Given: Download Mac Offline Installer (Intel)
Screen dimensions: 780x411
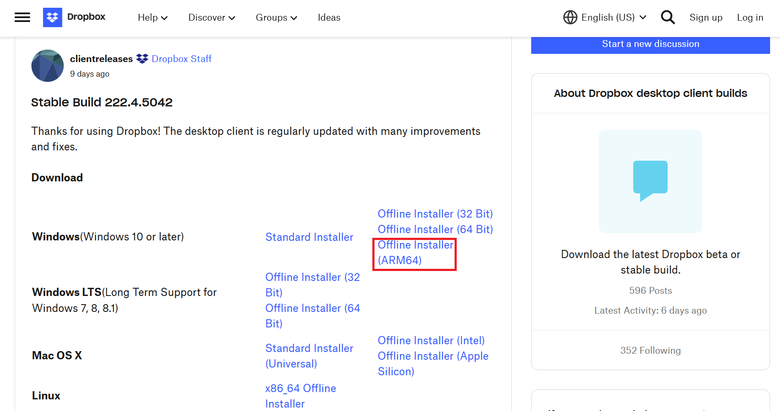Looking at the screenshot, I should click(431, 340).
